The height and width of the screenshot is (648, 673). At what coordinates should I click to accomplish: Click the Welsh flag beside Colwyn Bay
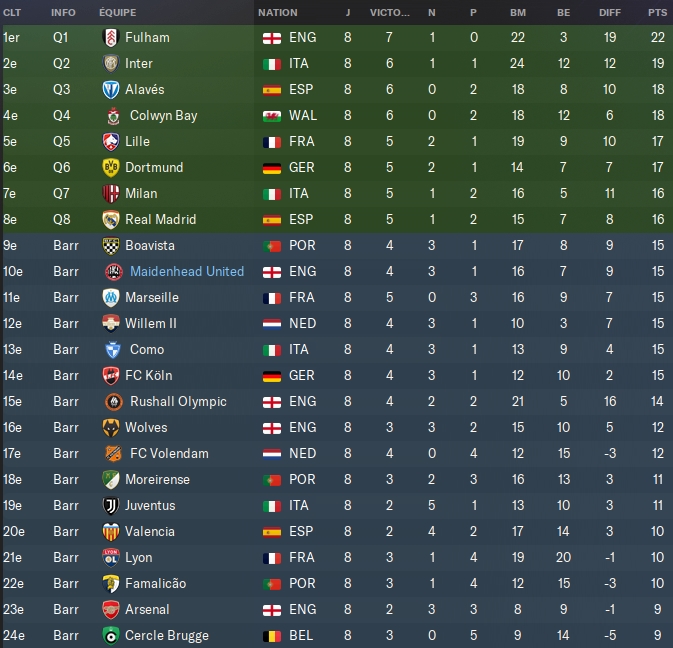(270, 115)
